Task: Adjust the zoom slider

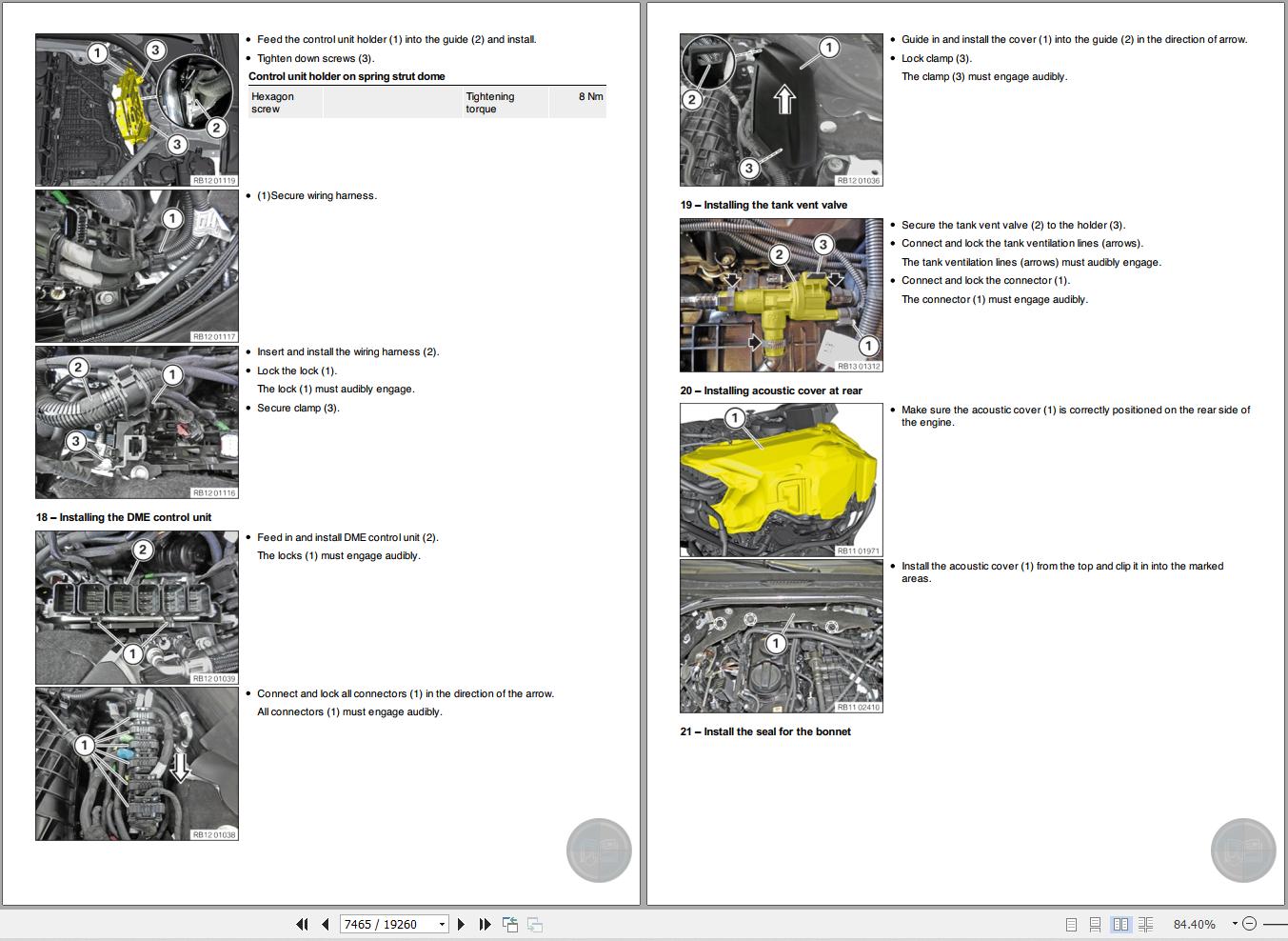Action: [x=1278, y=923]
